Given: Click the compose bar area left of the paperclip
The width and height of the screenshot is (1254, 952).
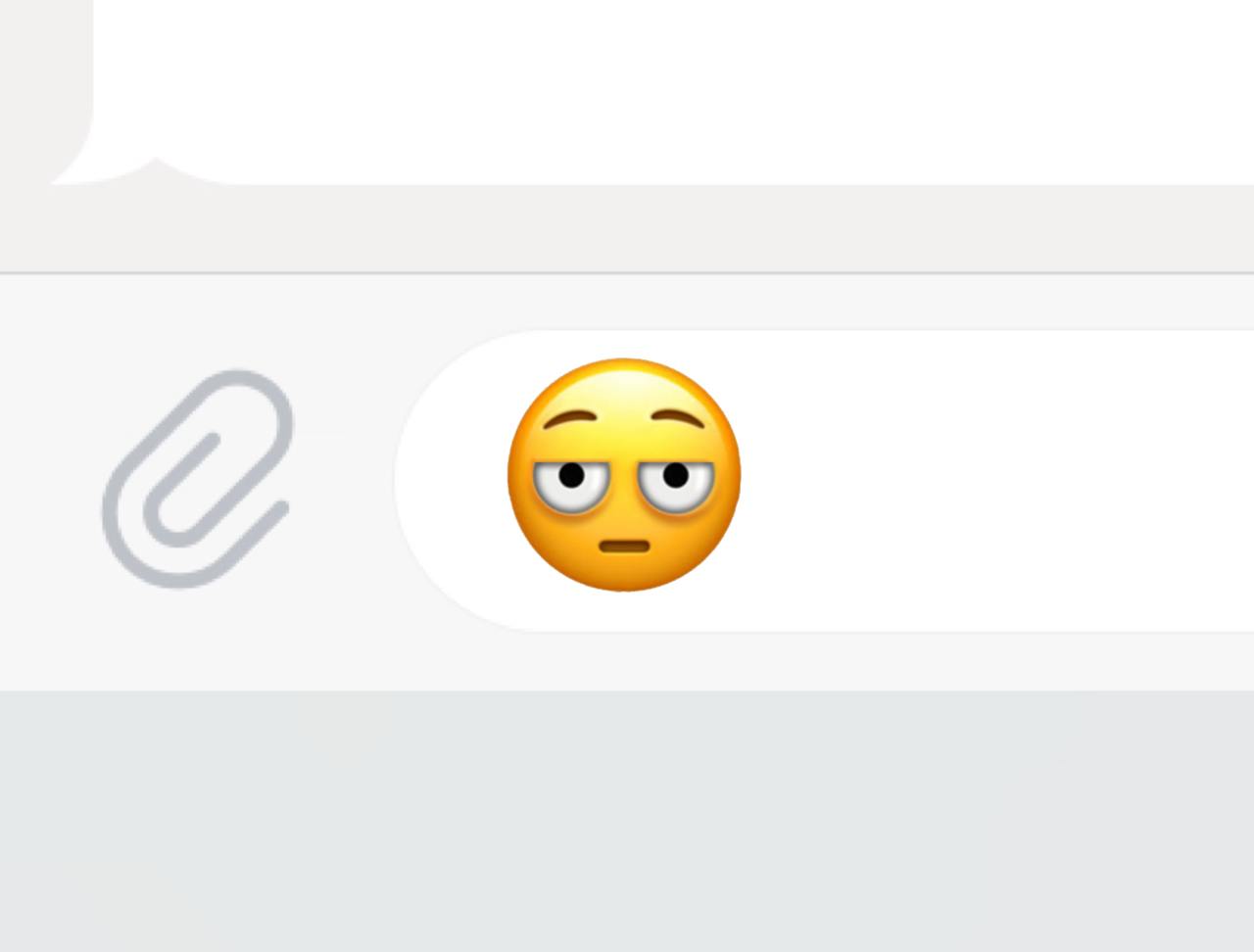Looking at the screenshot, I should 49,480.
